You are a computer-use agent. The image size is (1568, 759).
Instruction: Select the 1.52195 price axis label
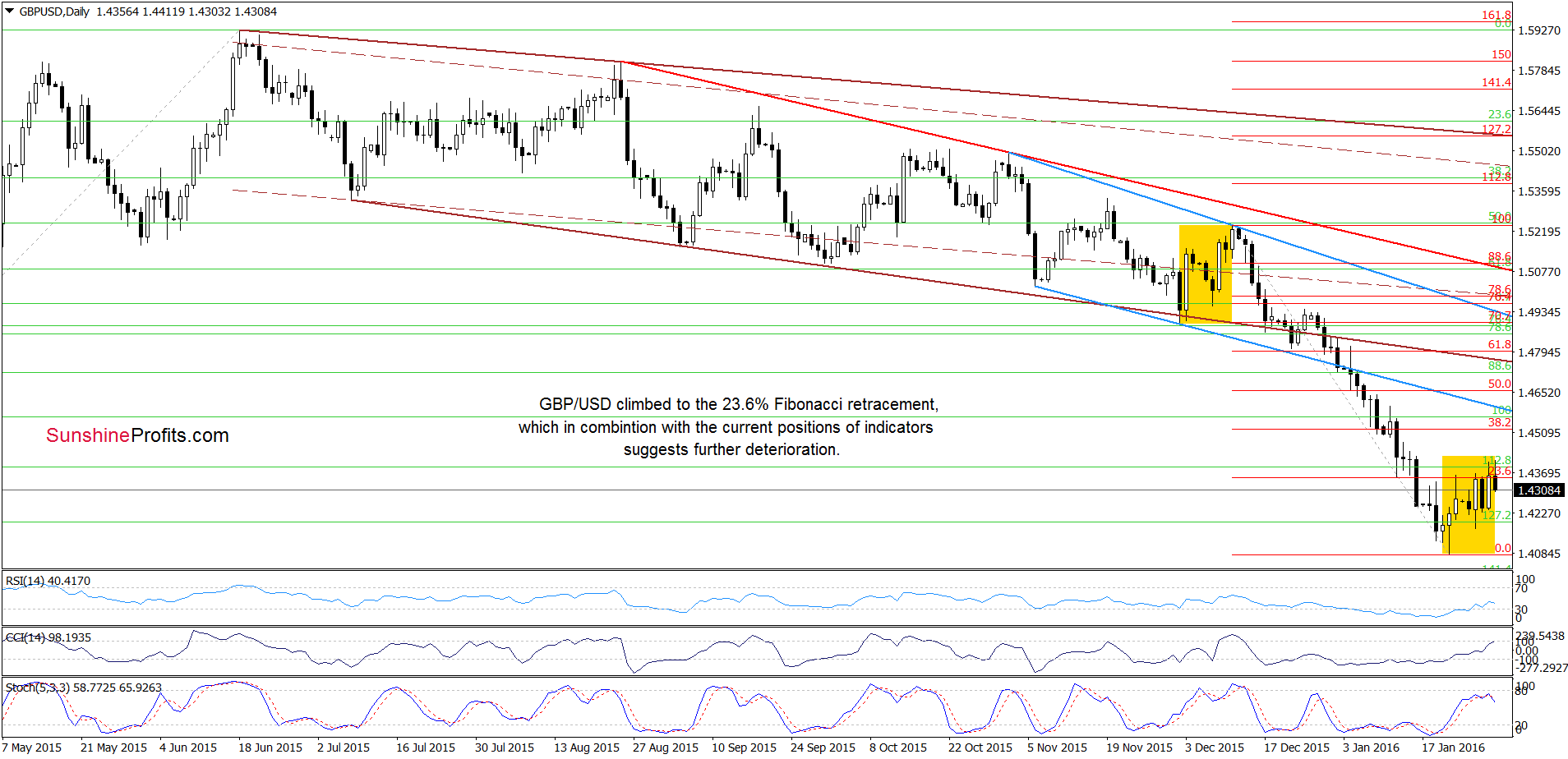1538,232
